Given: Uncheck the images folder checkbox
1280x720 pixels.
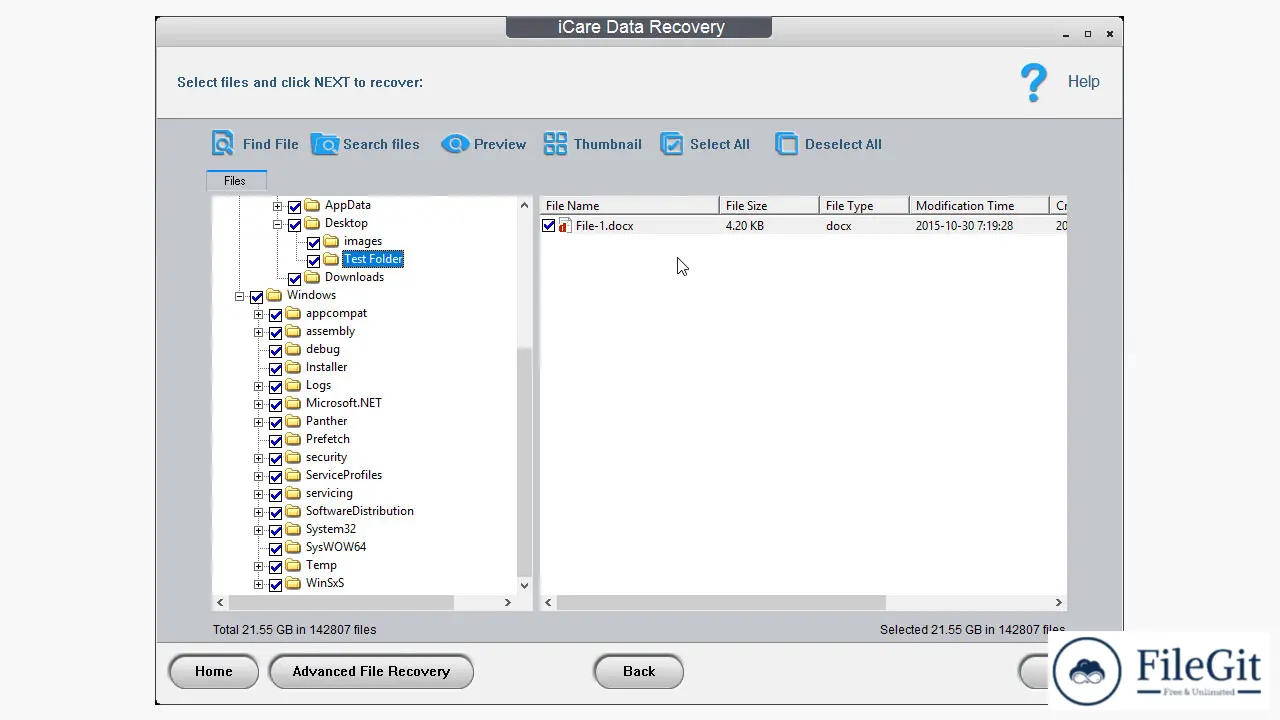Looking at the screenshot, I should [314, 243].
